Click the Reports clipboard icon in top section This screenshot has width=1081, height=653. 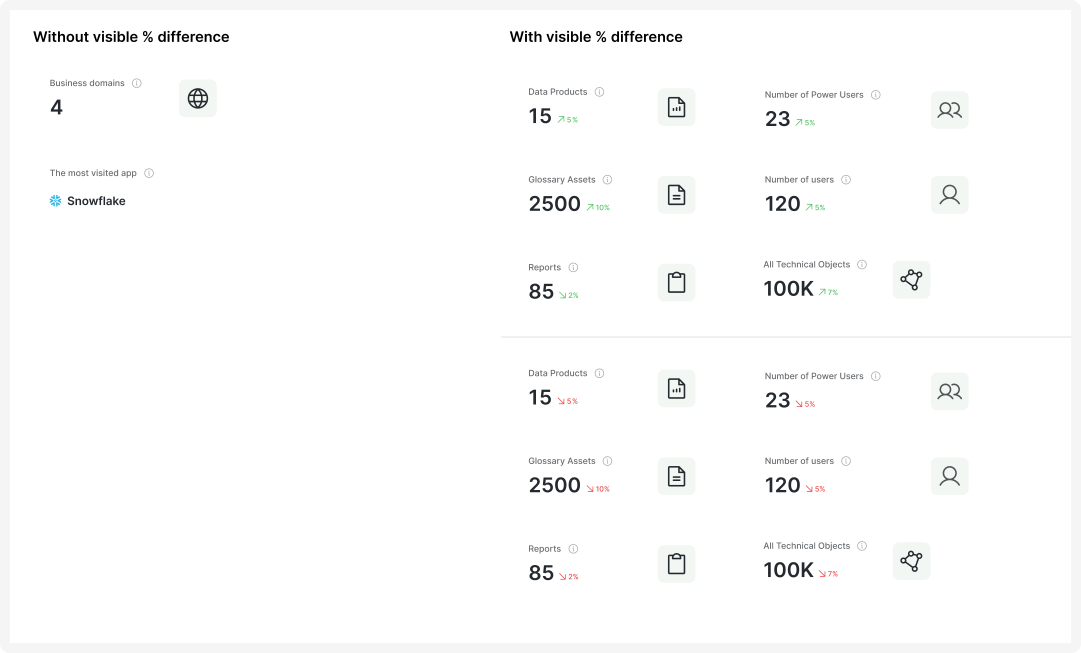click(676, 282)
